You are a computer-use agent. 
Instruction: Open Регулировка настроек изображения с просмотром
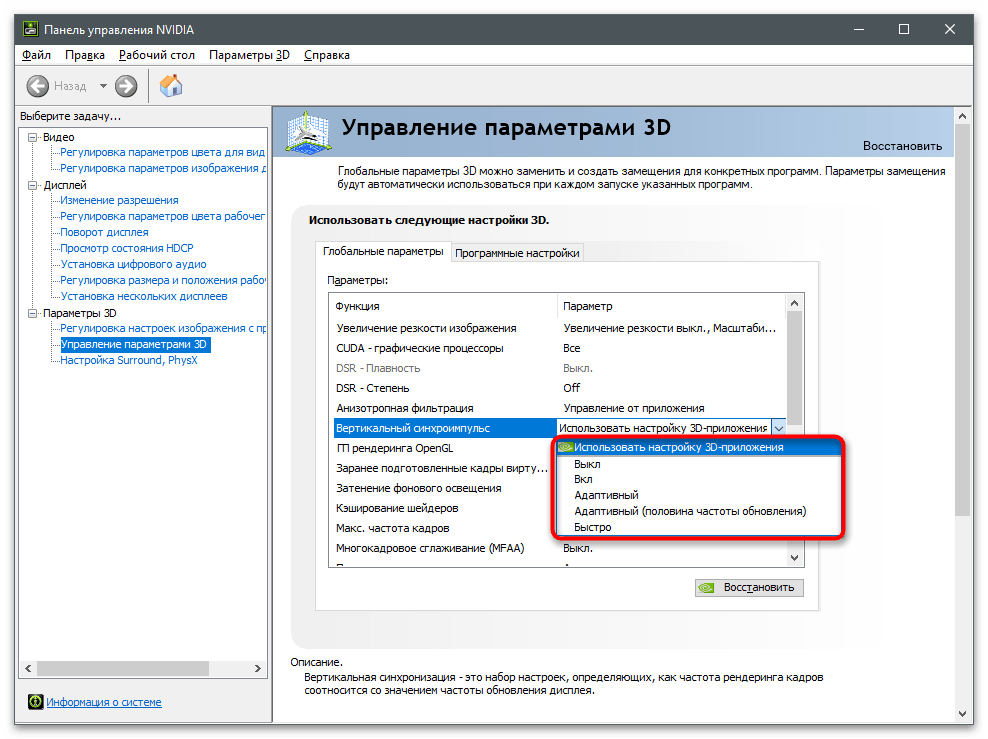tap(163, 328)
